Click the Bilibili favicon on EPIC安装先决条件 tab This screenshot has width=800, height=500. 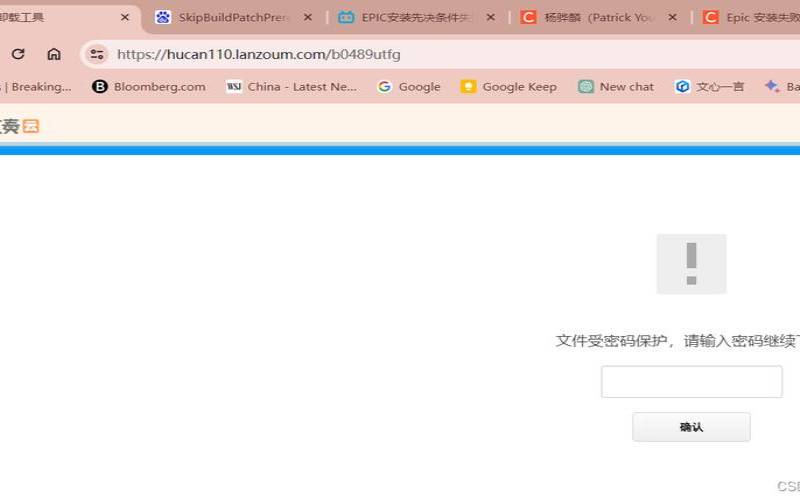point(346,18)
